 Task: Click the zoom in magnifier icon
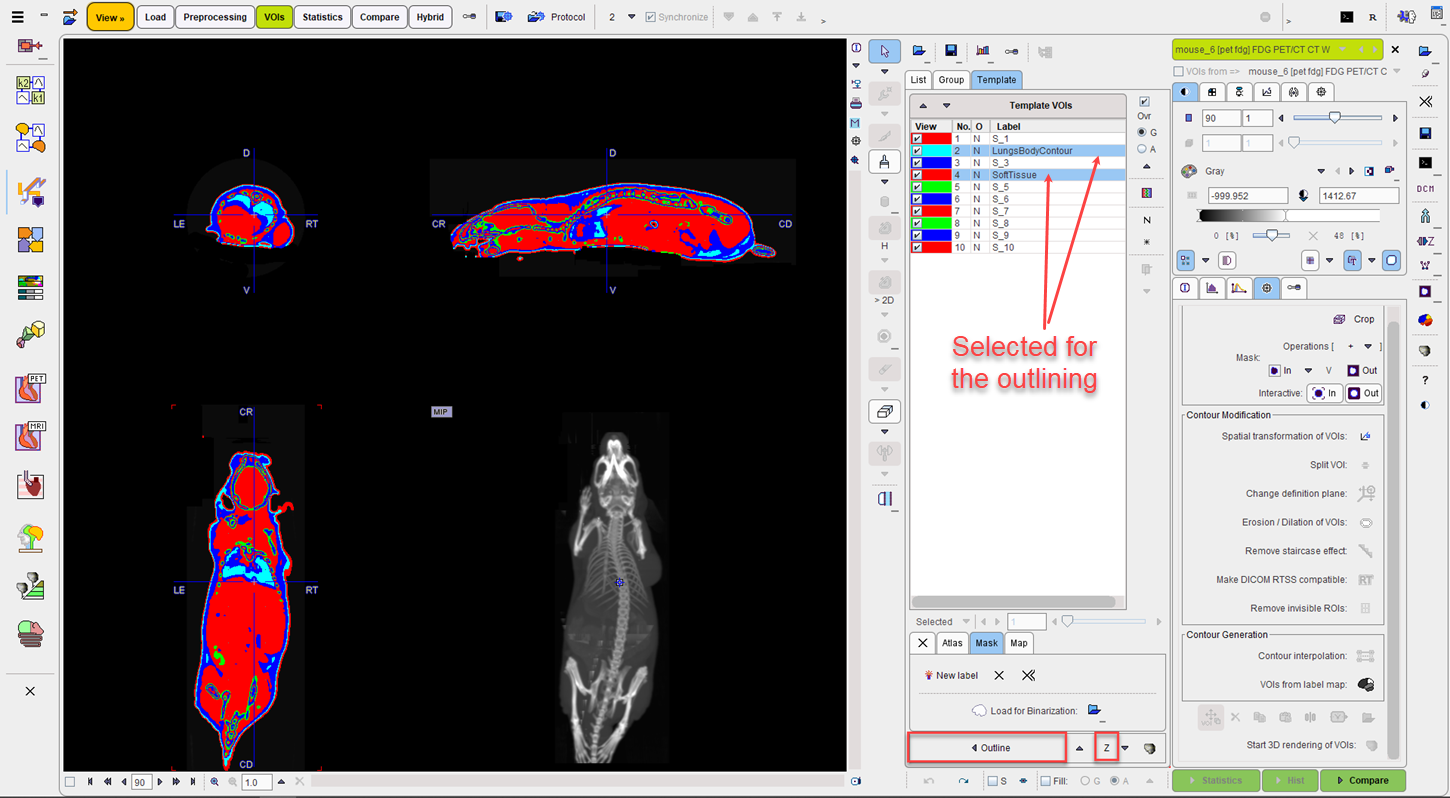pyautogui.click(x=215, y=782)
